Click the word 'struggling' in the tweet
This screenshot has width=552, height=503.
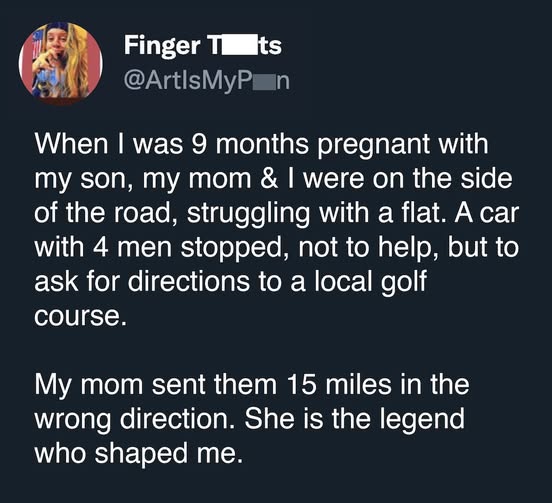coord(248,214)
